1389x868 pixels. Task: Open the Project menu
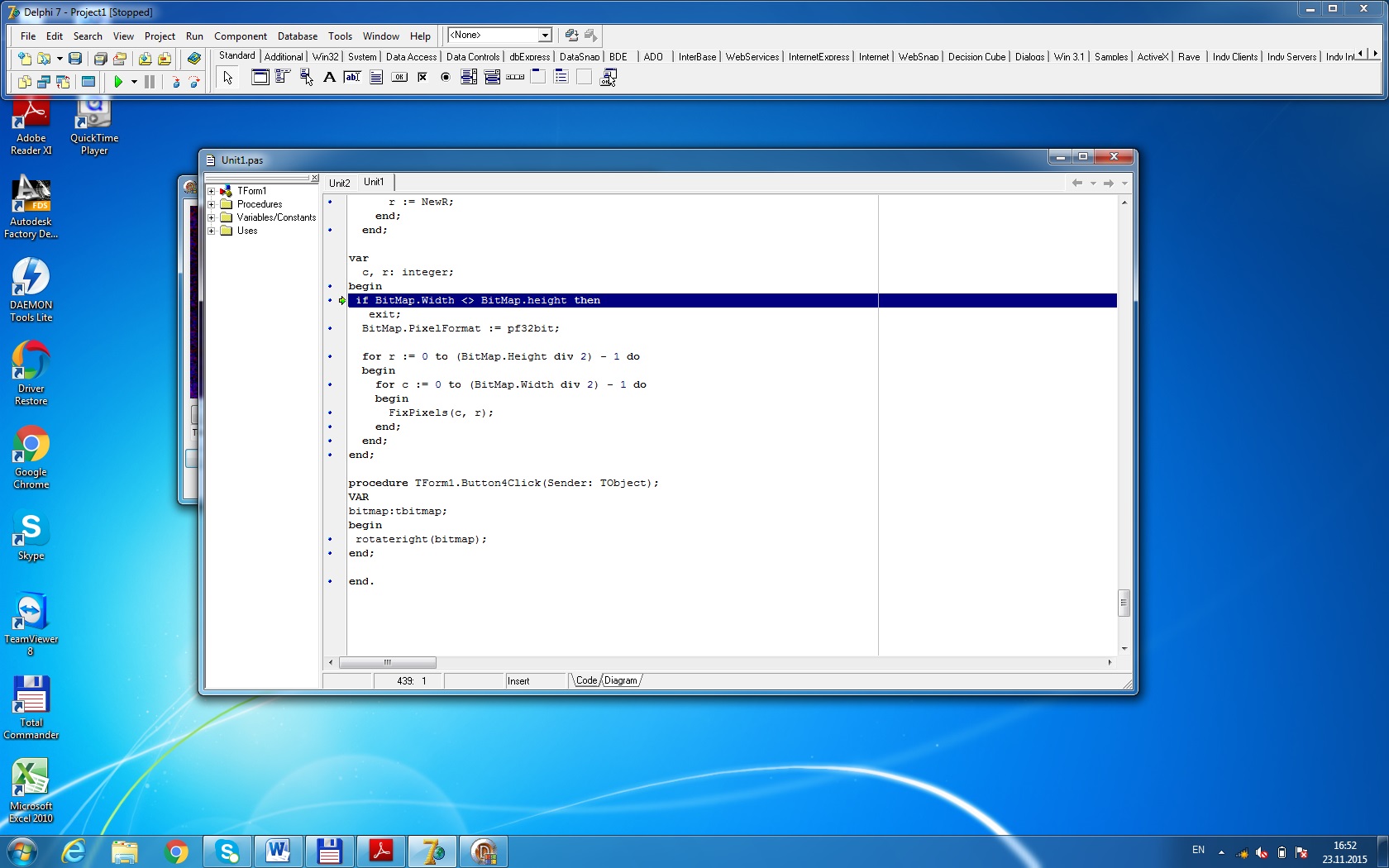(x=160, y=36)
